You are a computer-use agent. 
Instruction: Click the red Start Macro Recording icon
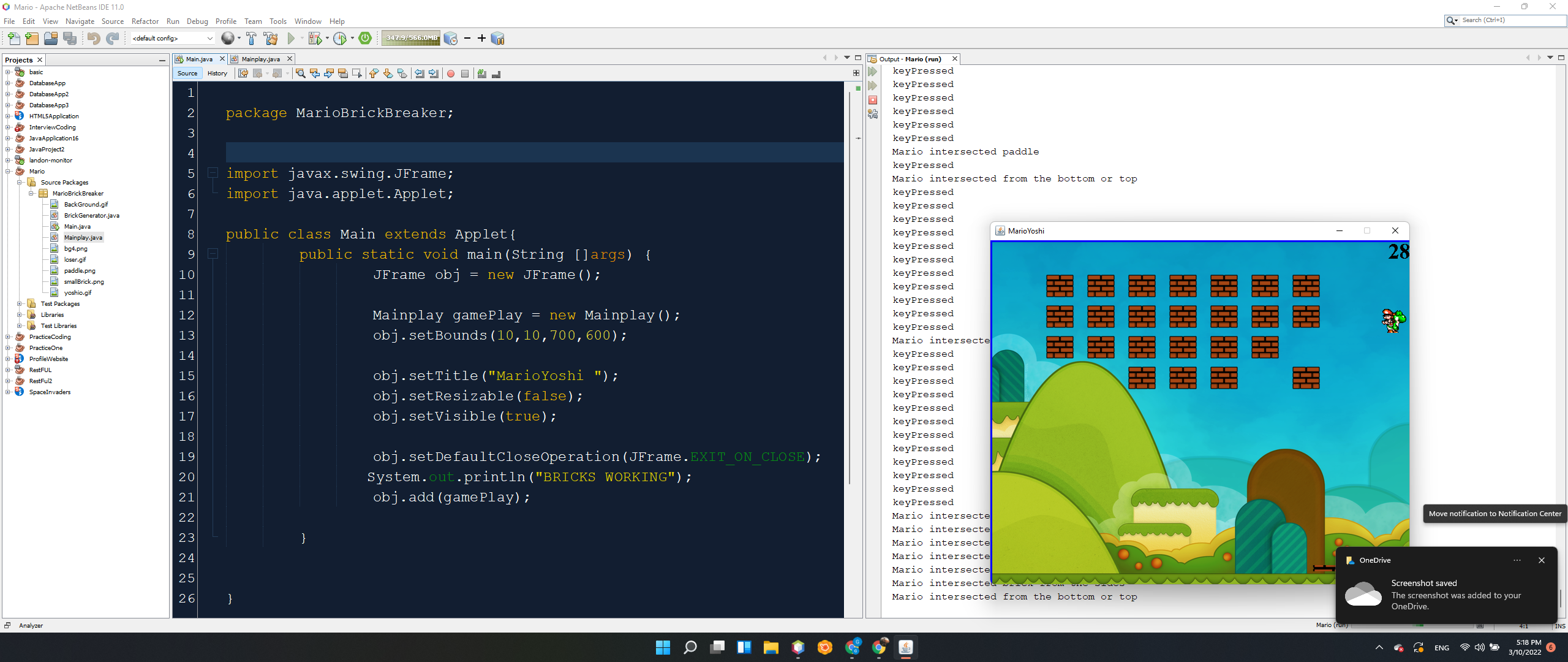coord(451,74)
